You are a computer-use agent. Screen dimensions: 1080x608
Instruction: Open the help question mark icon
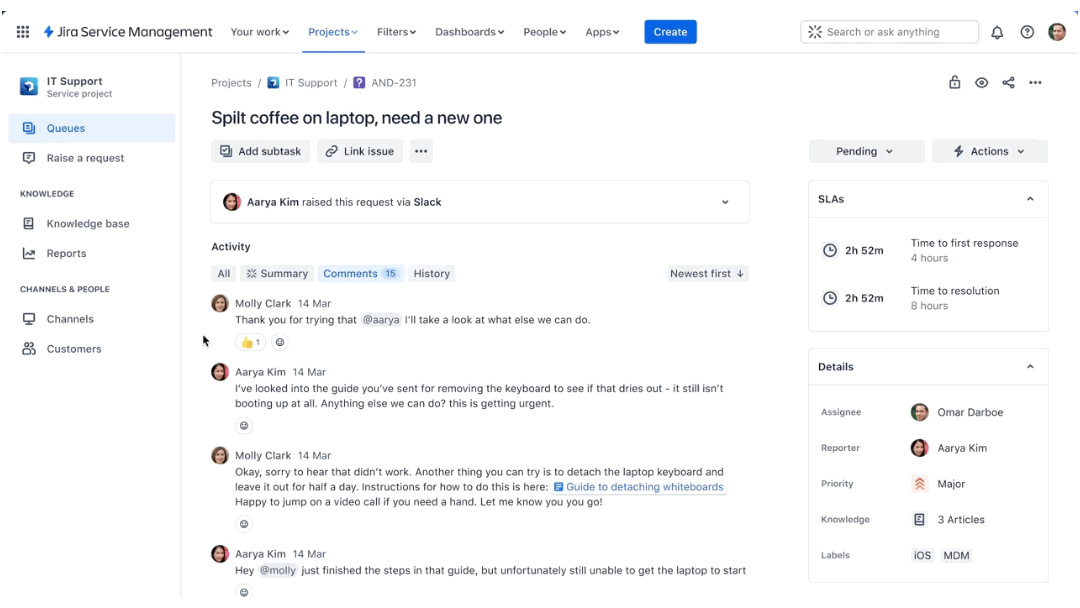tap(1027, 32)
